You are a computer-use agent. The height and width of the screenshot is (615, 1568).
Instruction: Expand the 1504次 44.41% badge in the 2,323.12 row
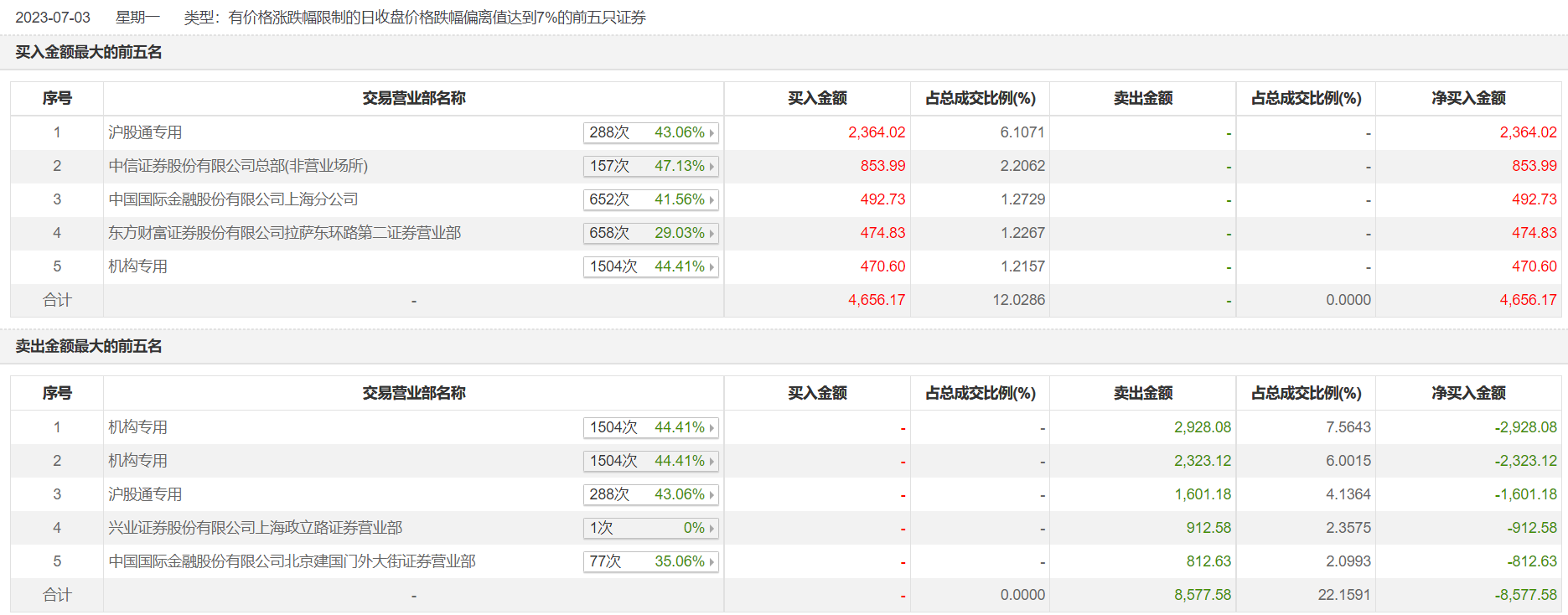(x=651, y=461)
